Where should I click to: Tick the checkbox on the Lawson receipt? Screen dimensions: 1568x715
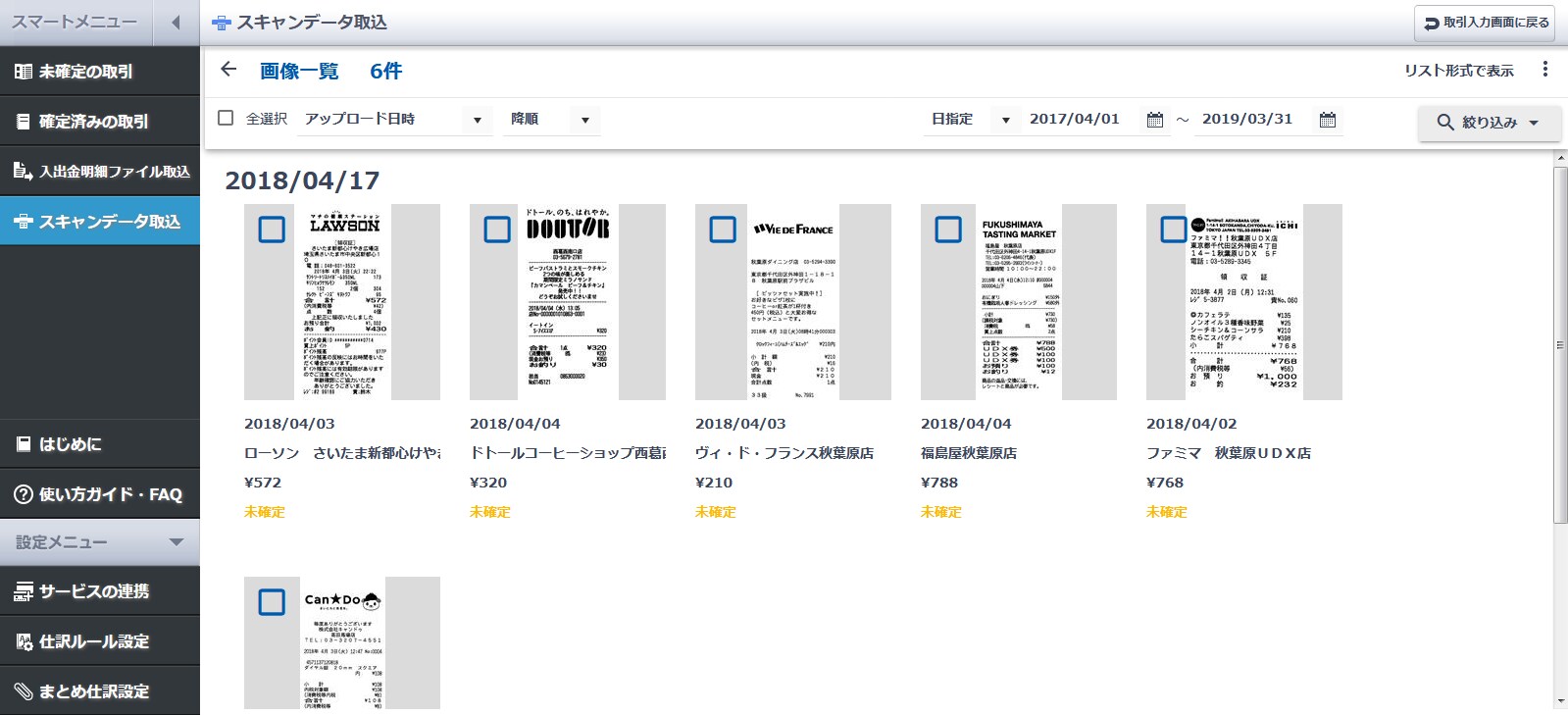tap(272, 230)
